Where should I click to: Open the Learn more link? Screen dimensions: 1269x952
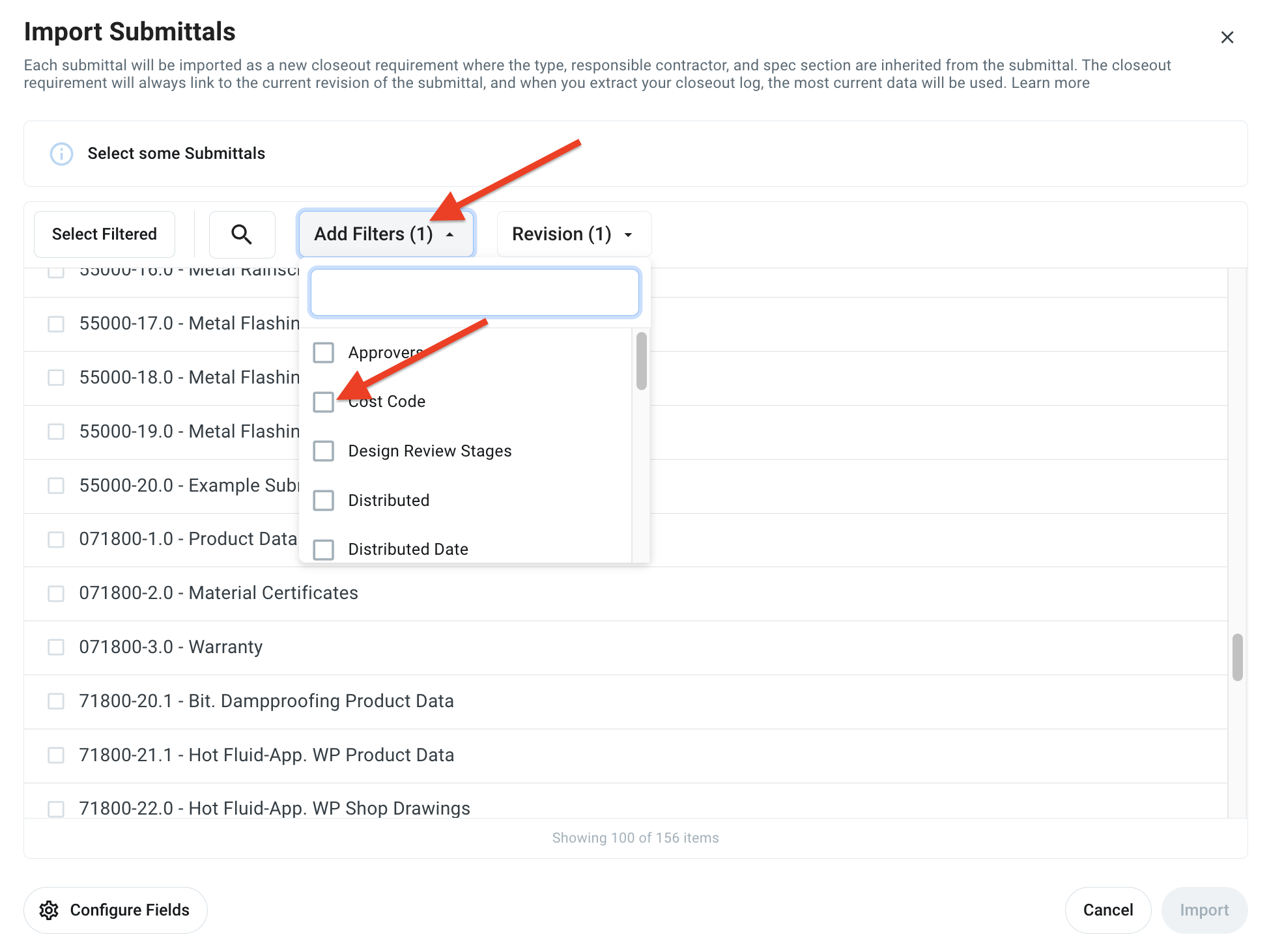coord(1050,83)
